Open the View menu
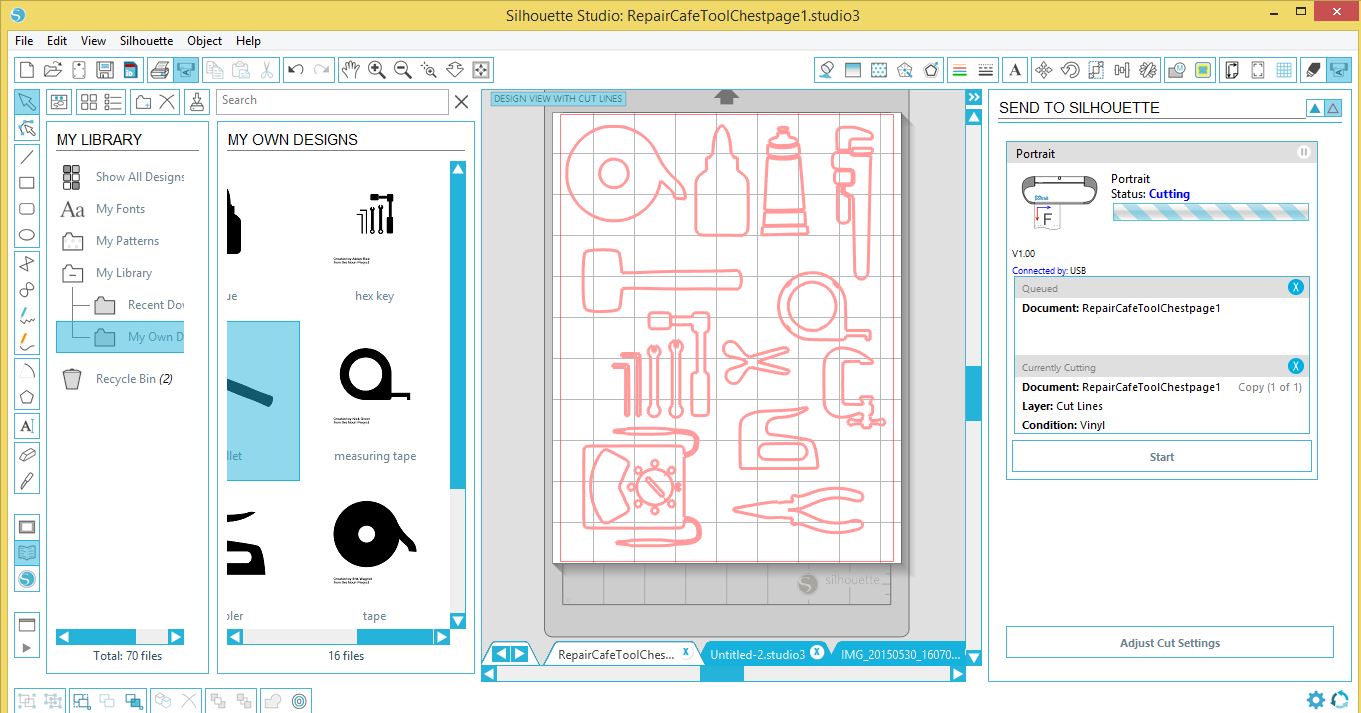 [x=93, y=41]
